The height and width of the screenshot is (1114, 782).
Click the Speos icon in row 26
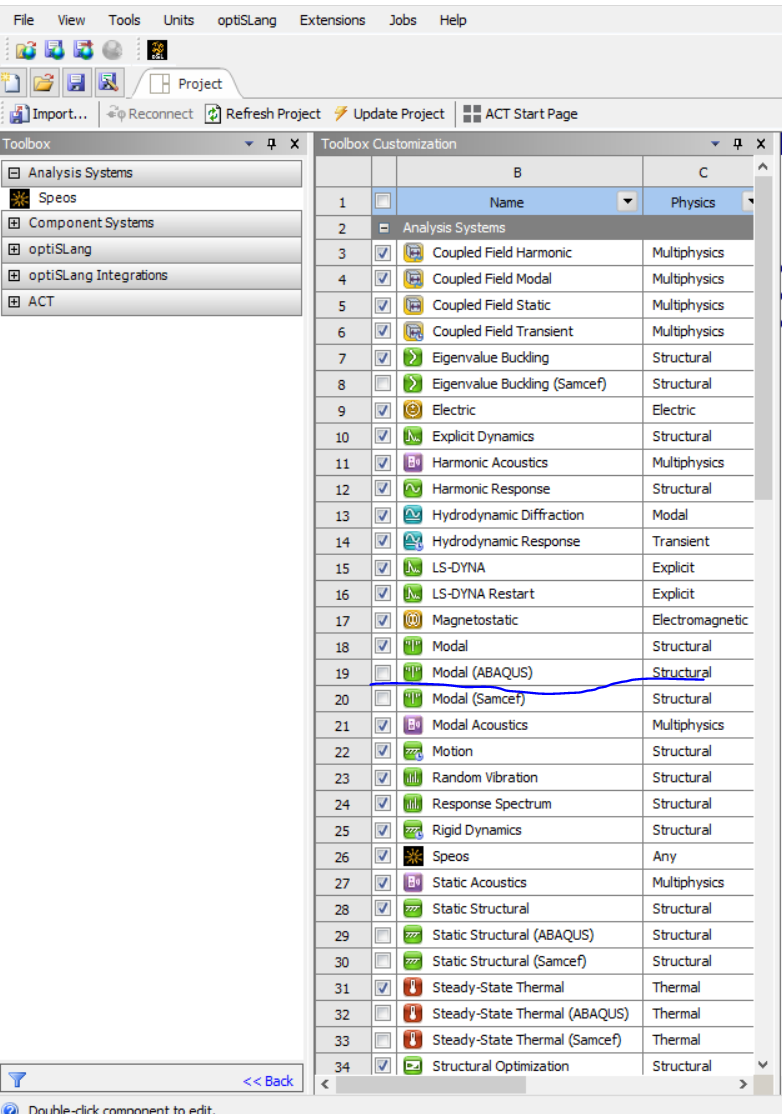point(413,856)
